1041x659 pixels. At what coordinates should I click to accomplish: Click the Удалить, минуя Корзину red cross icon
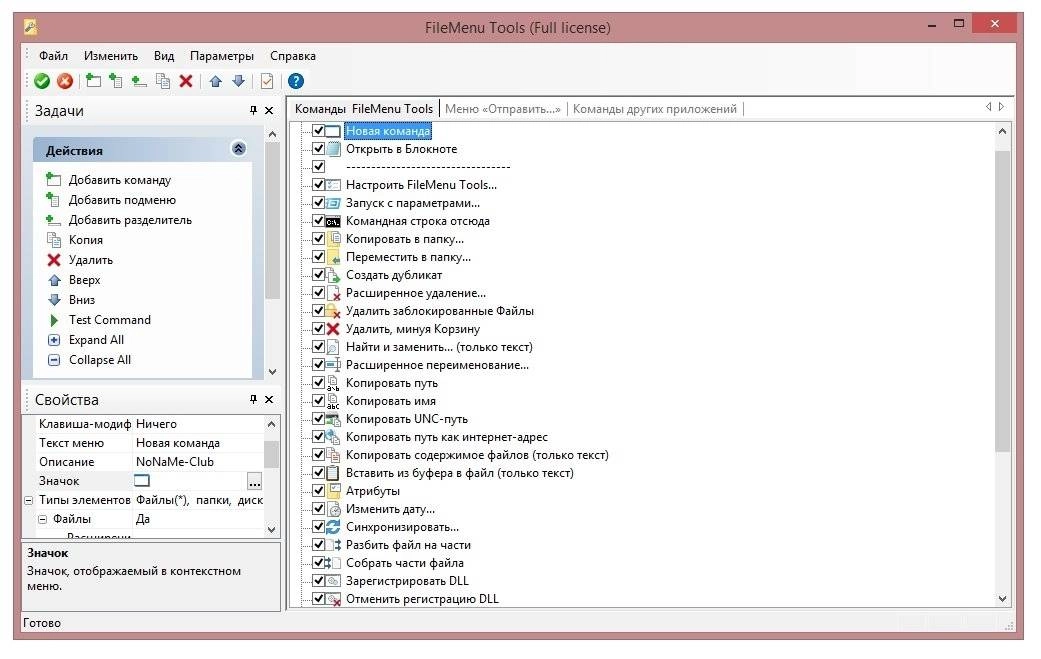(x=333, y=329)
